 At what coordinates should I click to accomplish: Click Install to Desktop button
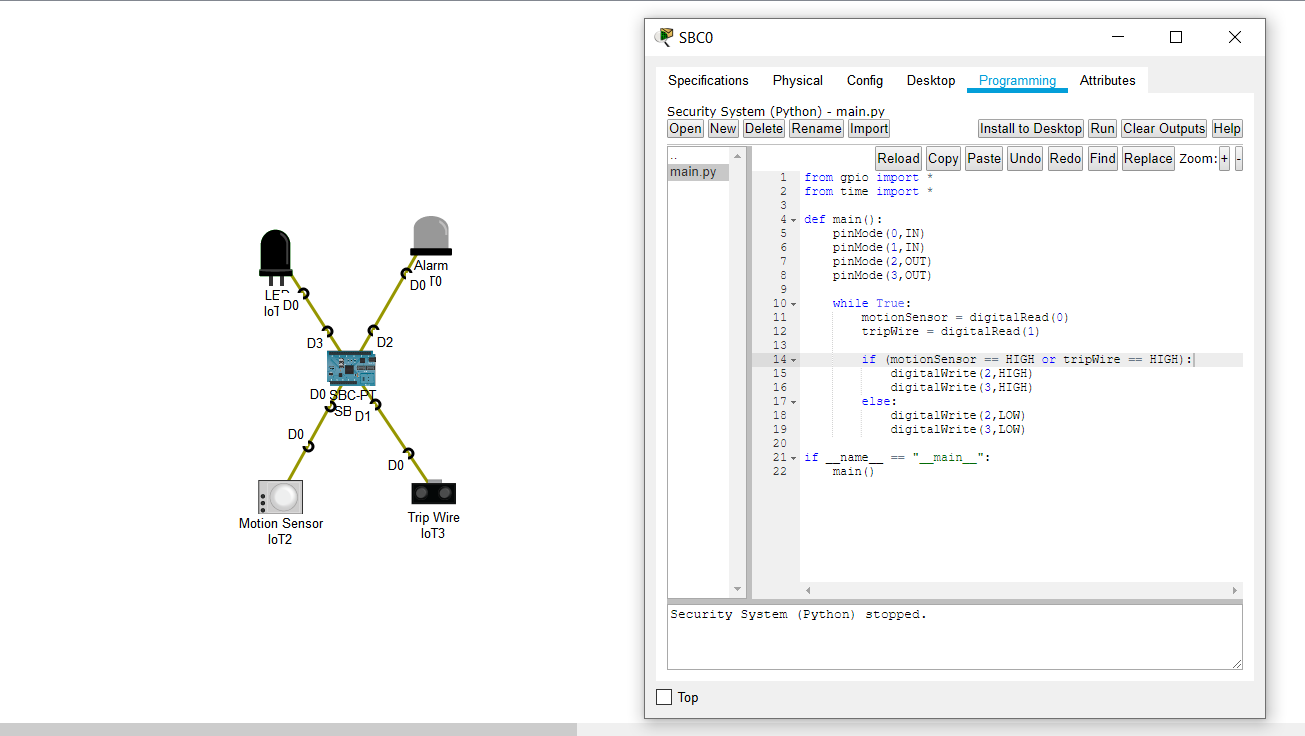(x=1031, y=128)
